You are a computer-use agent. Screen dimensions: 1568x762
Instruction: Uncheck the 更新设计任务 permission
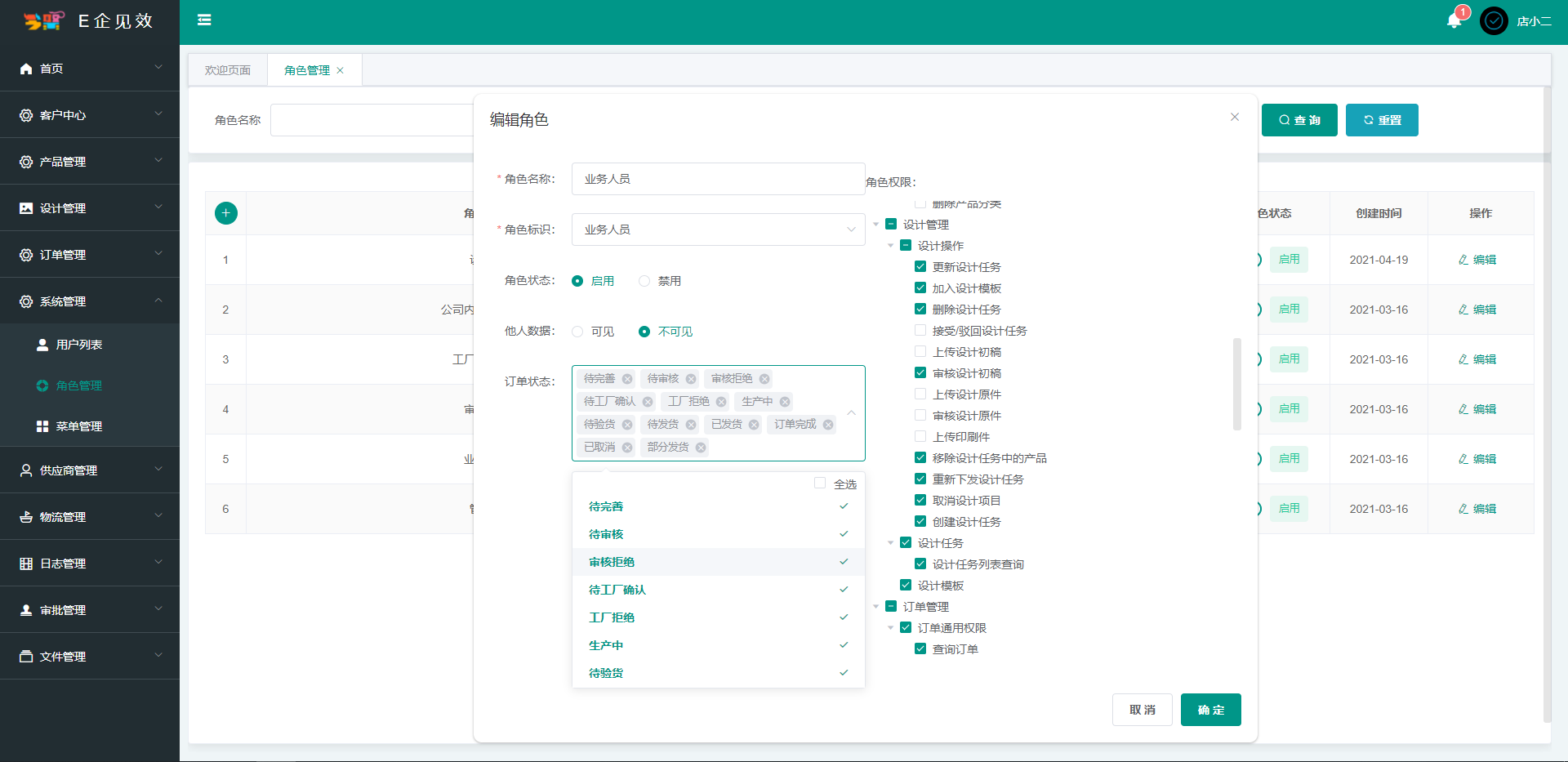pyautogui.click(x=920, y=267)
